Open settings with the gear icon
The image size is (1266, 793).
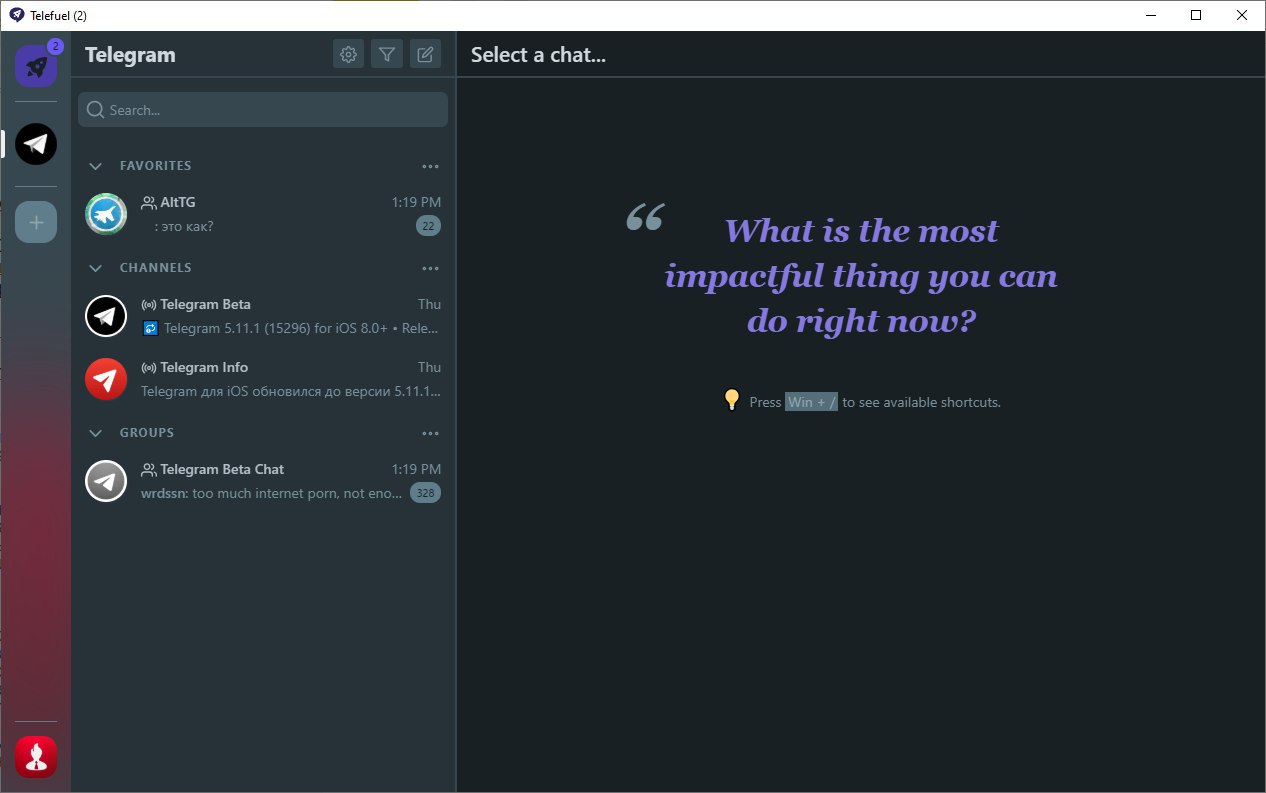348,55
